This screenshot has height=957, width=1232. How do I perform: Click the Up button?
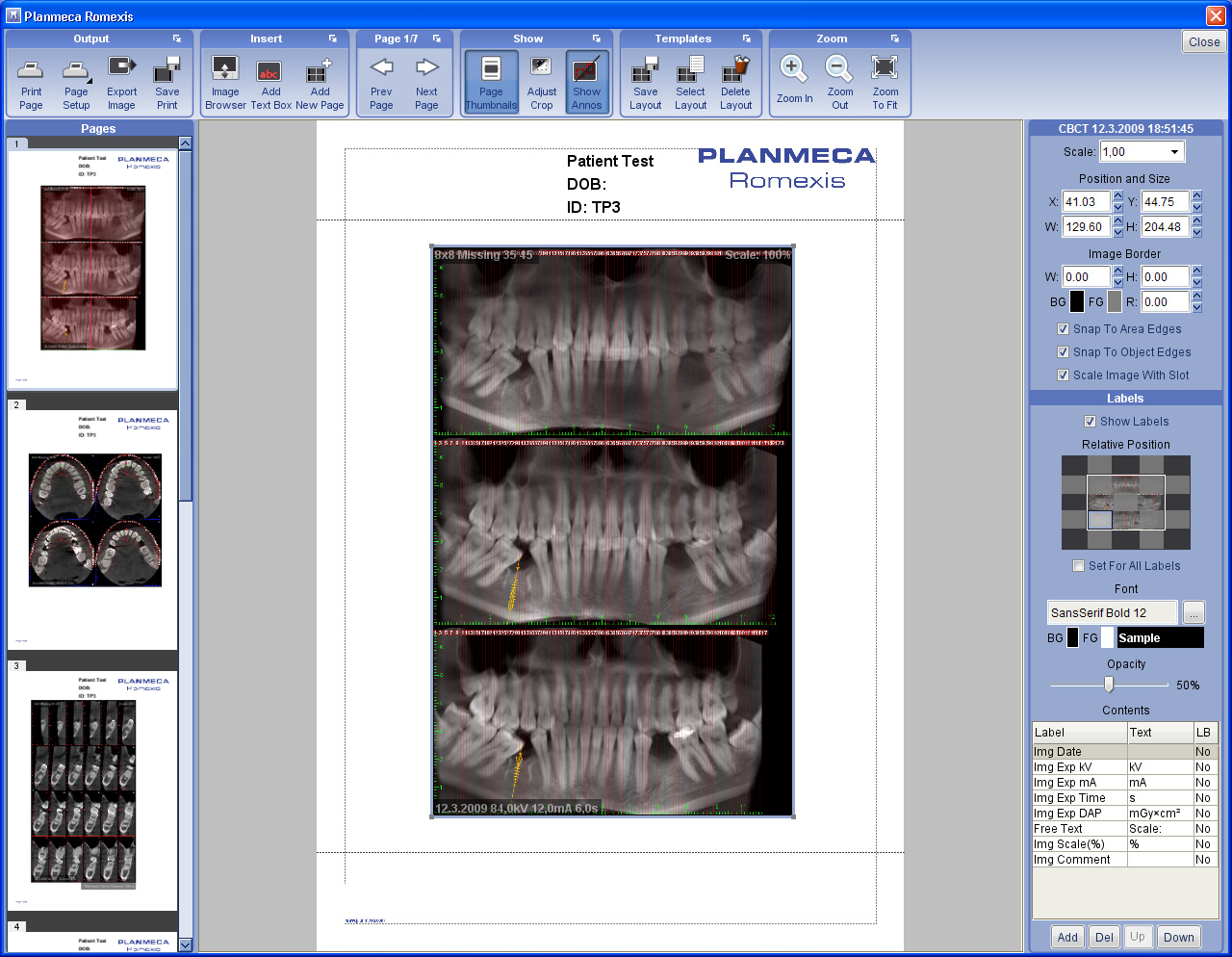pos(1138,937)
